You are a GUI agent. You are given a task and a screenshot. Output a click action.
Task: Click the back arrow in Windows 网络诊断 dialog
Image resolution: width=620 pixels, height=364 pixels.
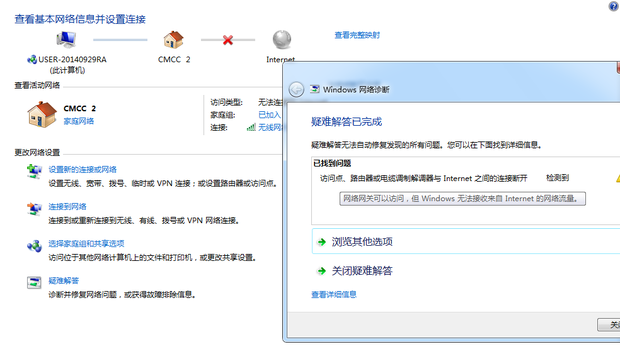click(x=296, y=89)
